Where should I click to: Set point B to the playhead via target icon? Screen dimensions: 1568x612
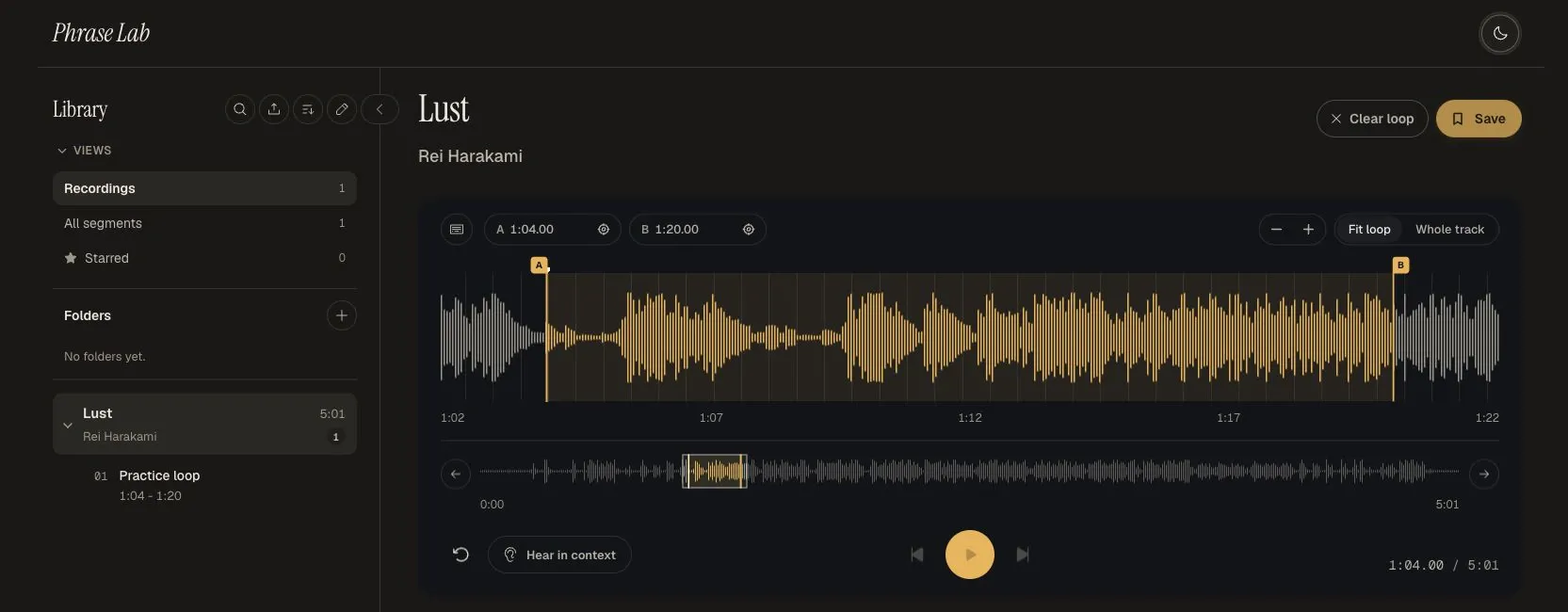tap(749, 230)
